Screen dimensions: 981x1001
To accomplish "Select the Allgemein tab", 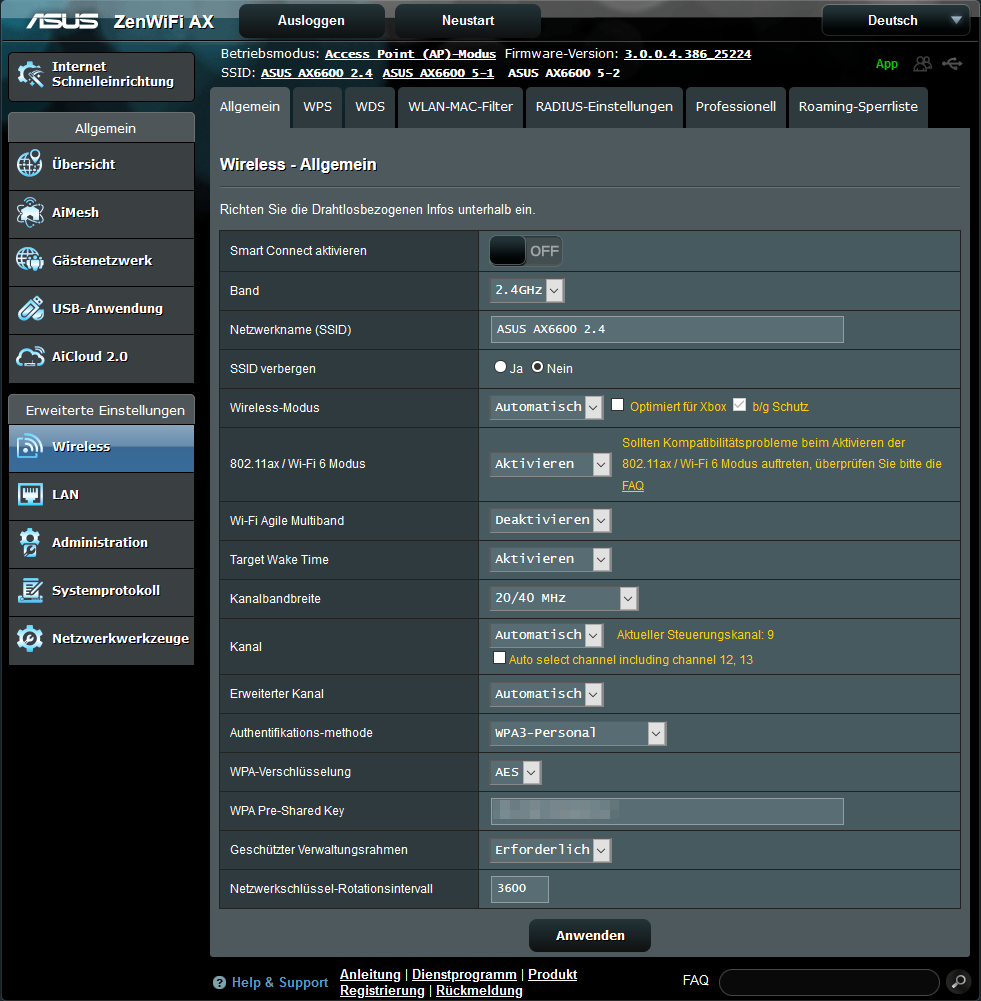I will pos(250,107).
